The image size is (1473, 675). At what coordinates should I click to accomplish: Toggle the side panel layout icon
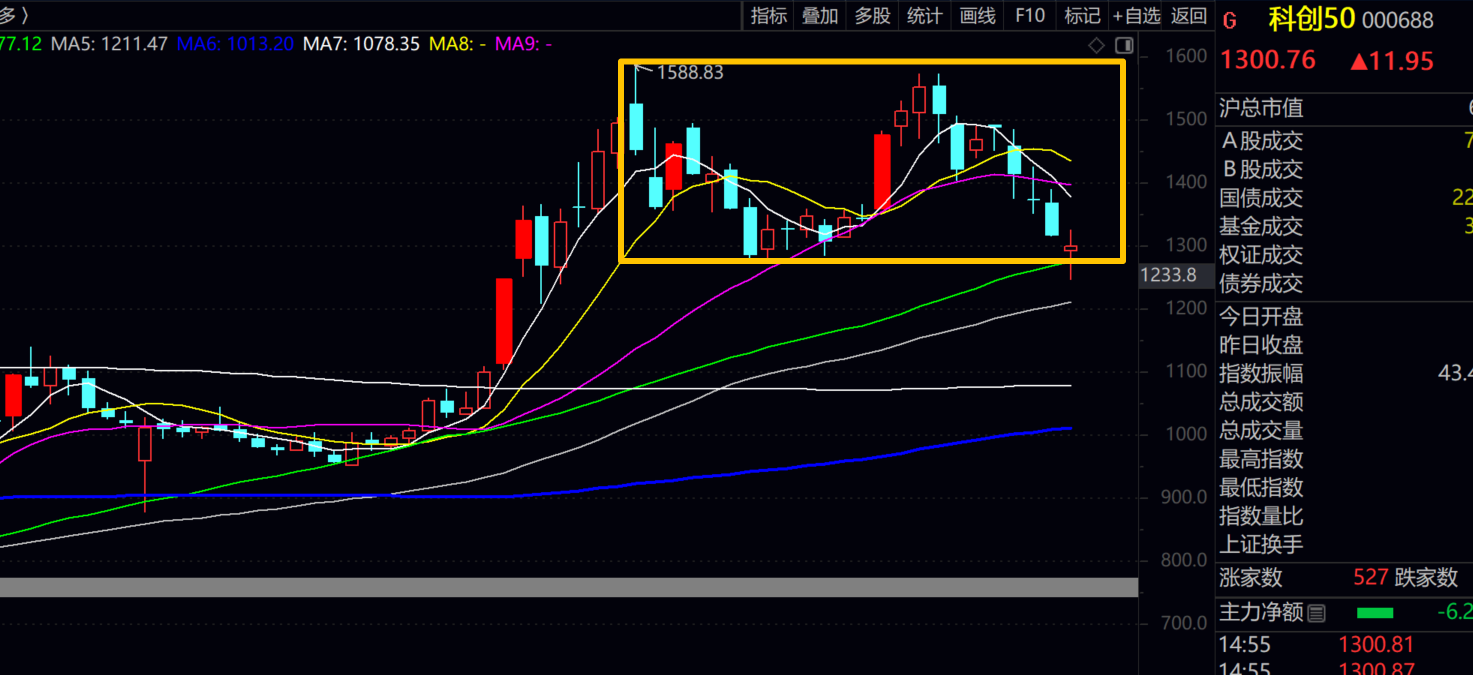click(1124, 45)
